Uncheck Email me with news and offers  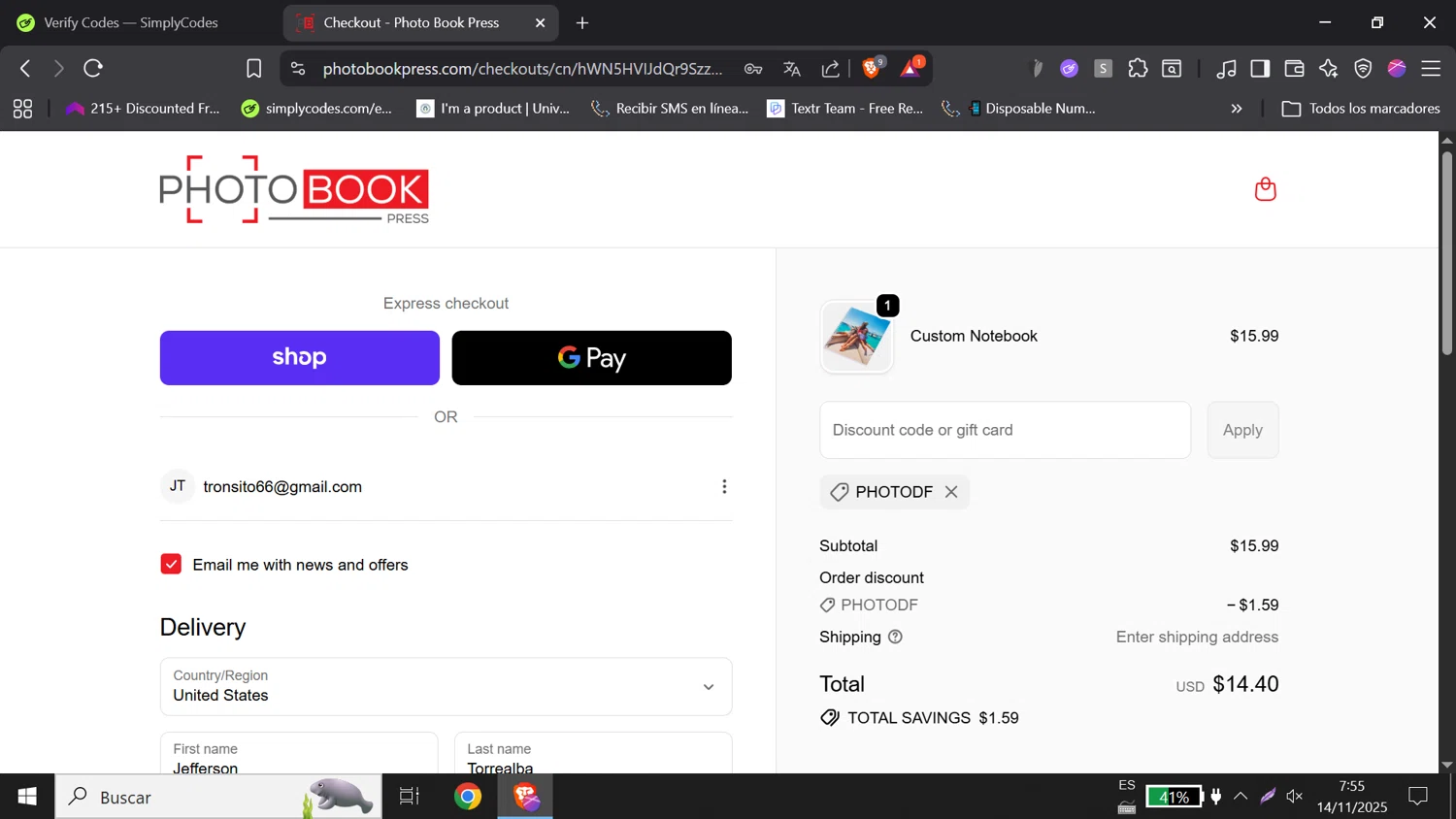[171, 564]
